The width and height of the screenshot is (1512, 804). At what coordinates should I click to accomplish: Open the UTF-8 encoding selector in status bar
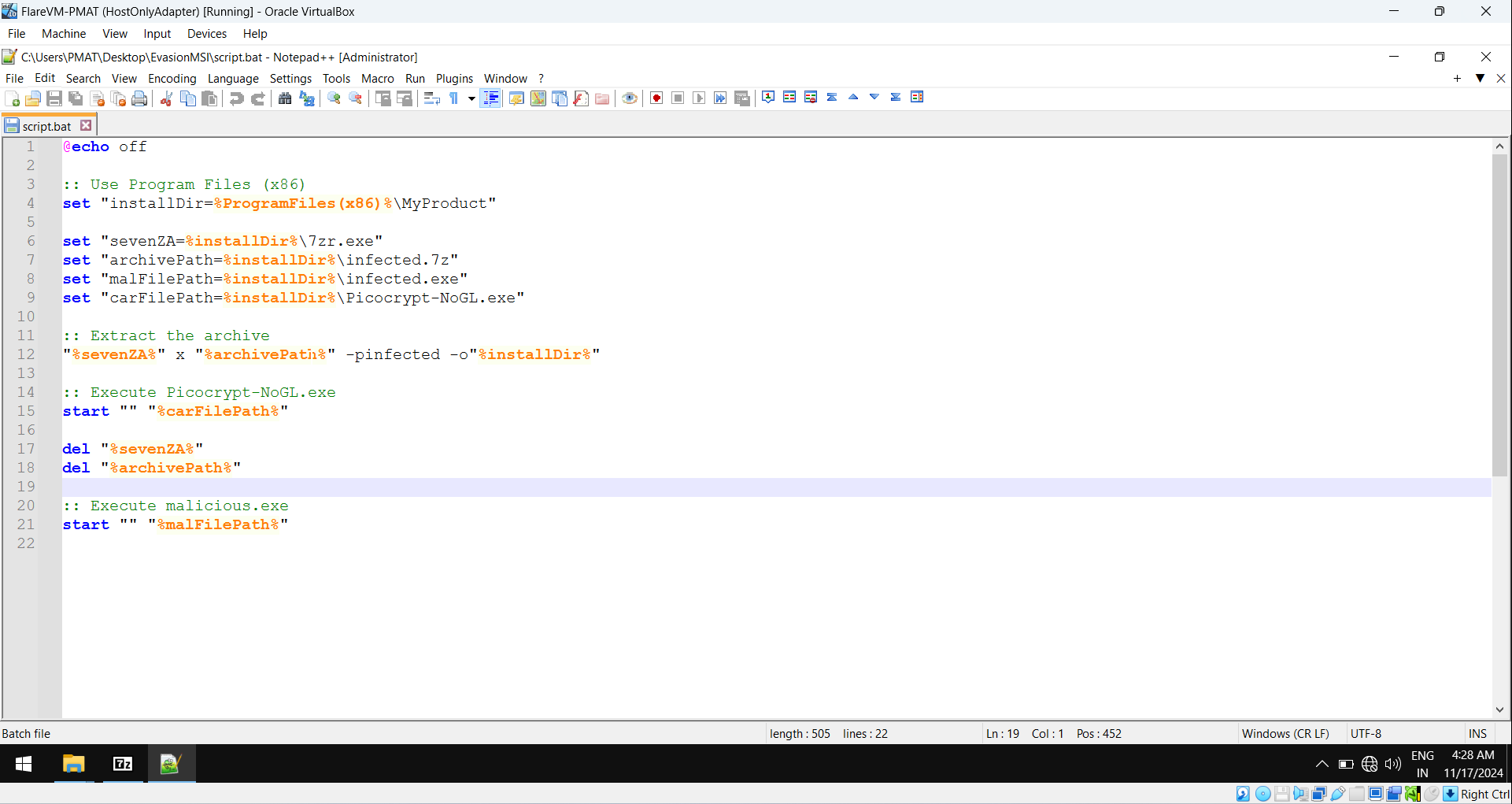point(1366,733)
